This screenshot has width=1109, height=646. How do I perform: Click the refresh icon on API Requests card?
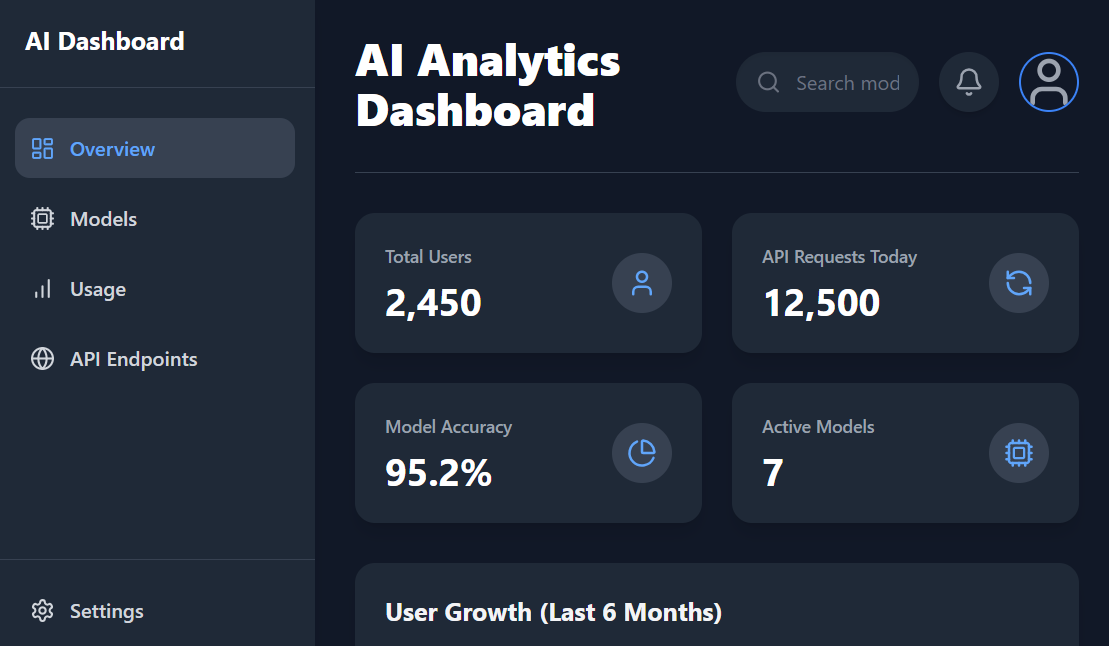coord(1018,283)
